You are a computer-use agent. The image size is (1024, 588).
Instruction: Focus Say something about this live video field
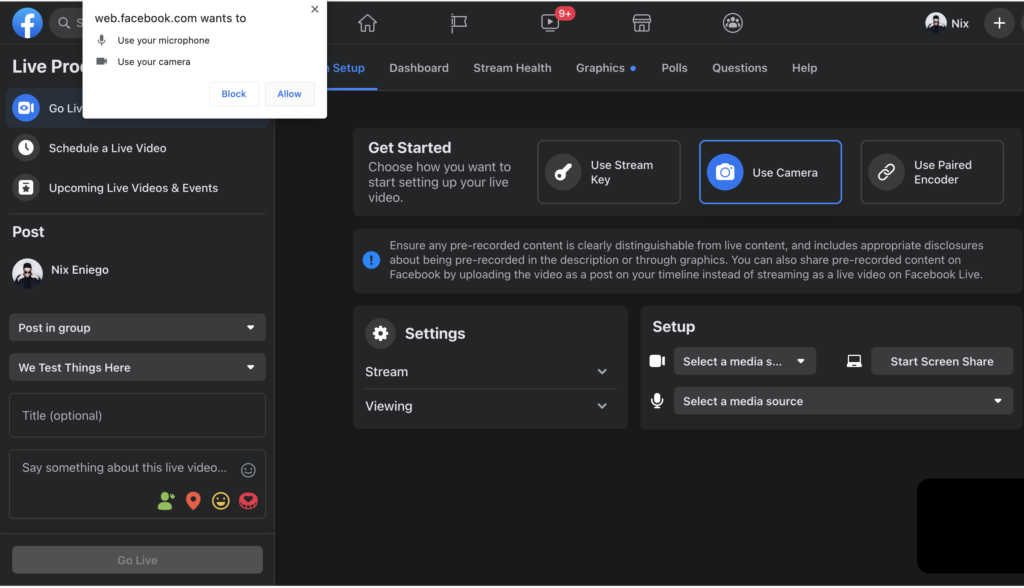pyautogui.click(x=124, y=468)
